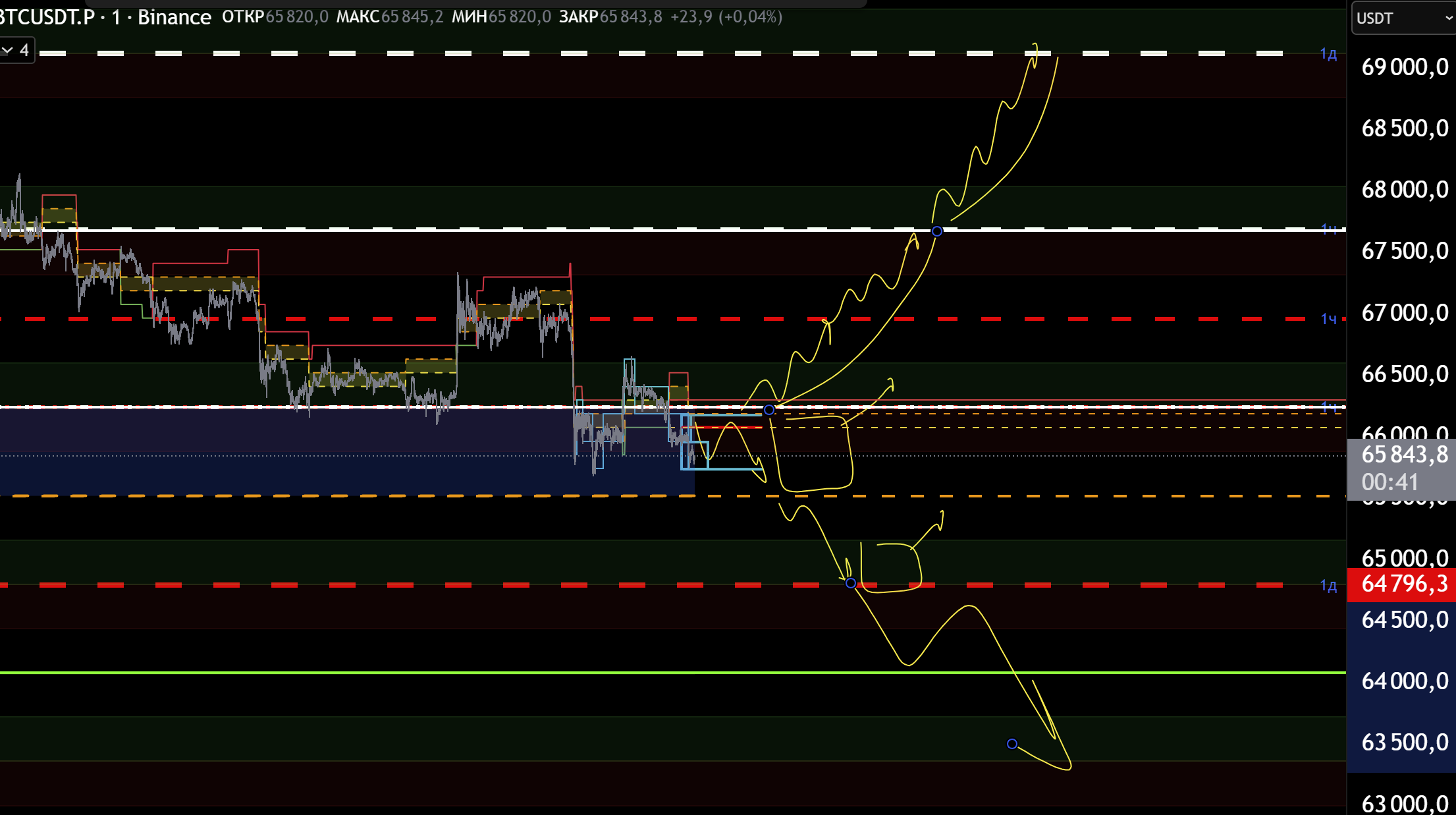Click the 00:41 bar countdown timer
Image resolution: width=1456 pixels, height=815 pixels.
point(1389,482)
